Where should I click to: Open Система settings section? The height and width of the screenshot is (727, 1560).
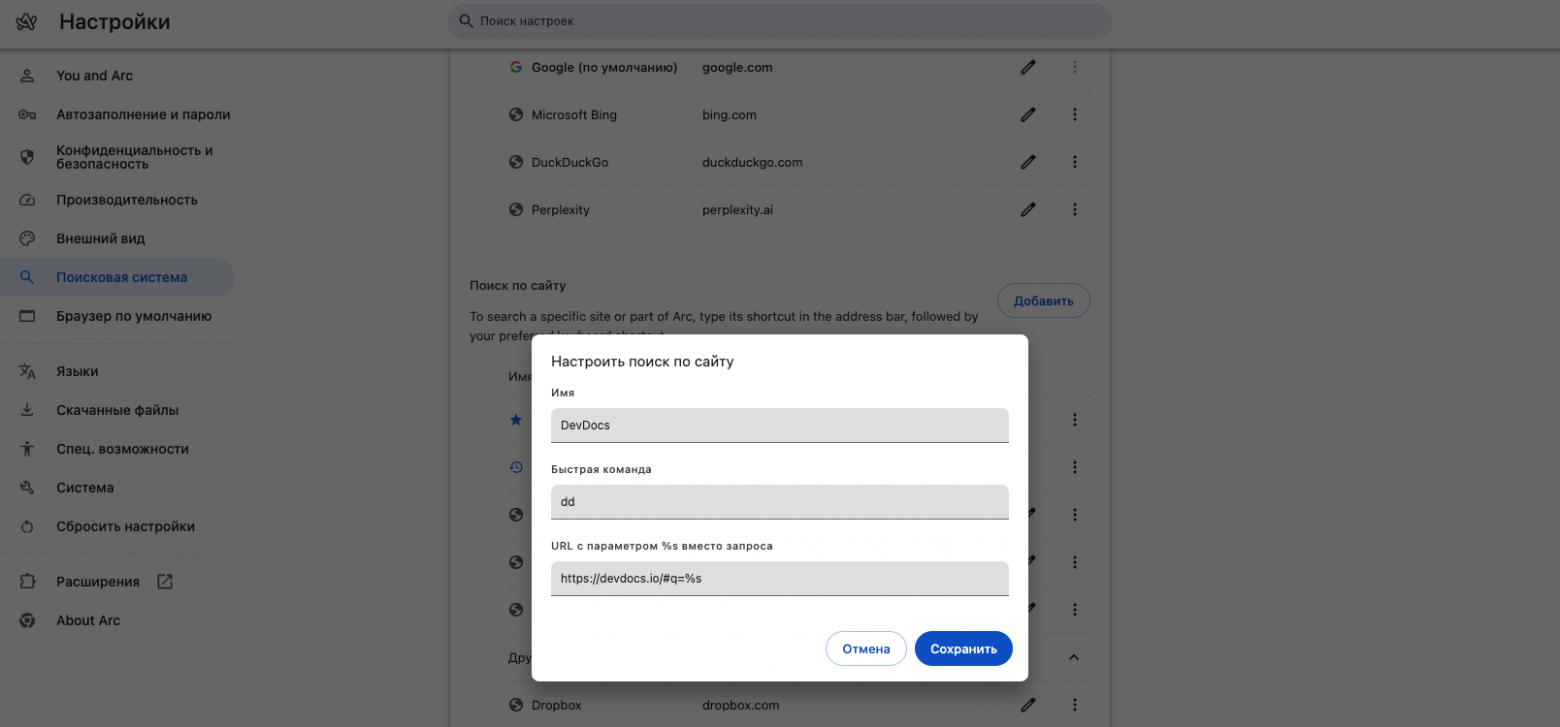tap(118, 488)
